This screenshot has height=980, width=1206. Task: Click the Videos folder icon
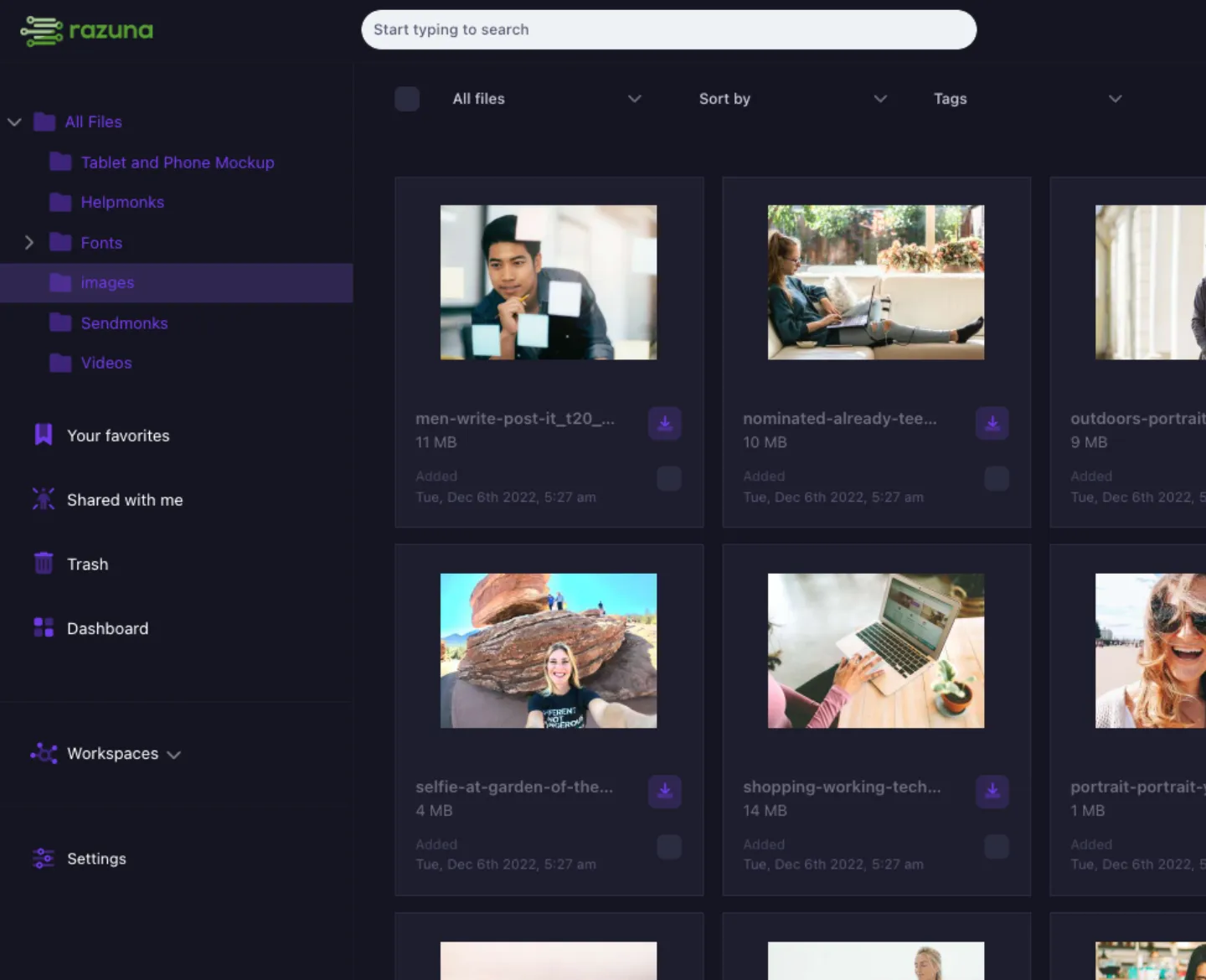coord(60,363)
